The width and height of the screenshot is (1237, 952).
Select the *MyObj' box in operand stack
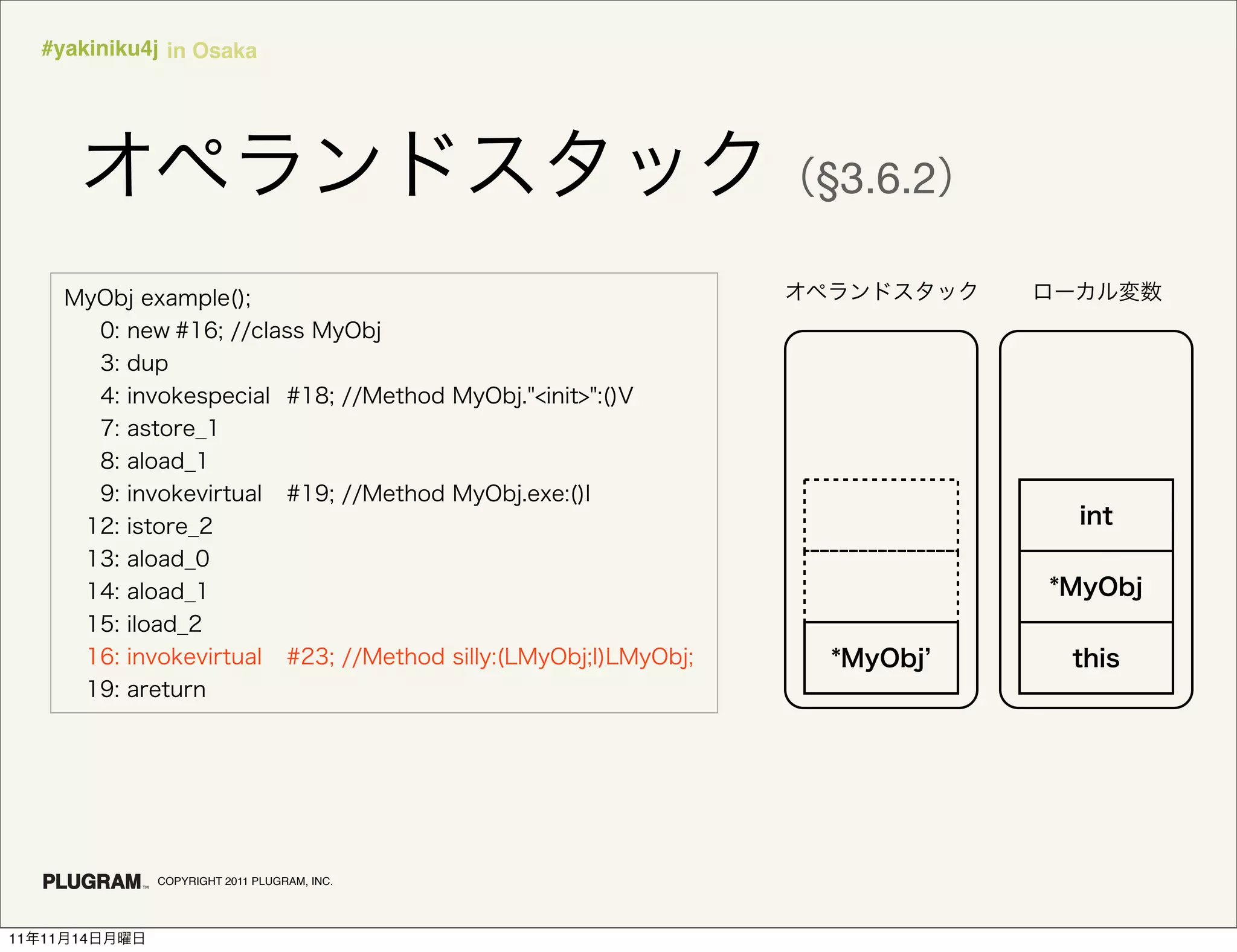[881, 658]
